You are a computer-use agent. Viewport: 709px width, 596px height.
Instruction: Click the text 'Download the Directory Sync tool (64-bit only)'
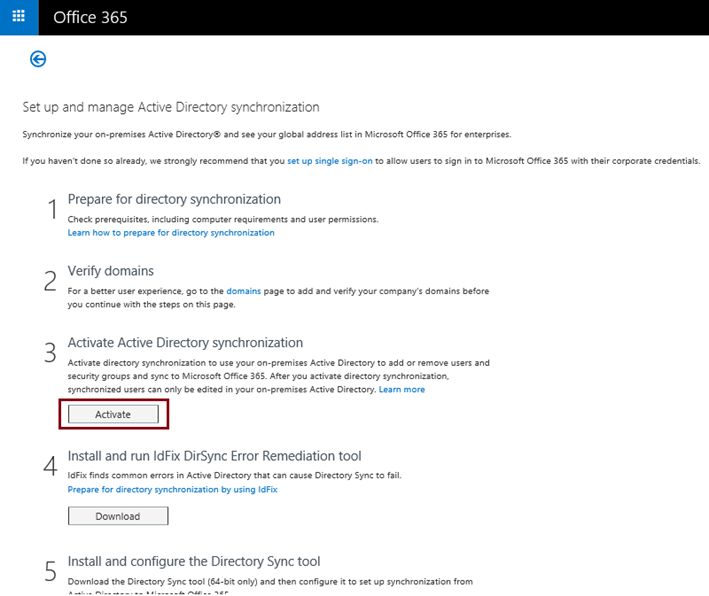(x=163, y=582)
